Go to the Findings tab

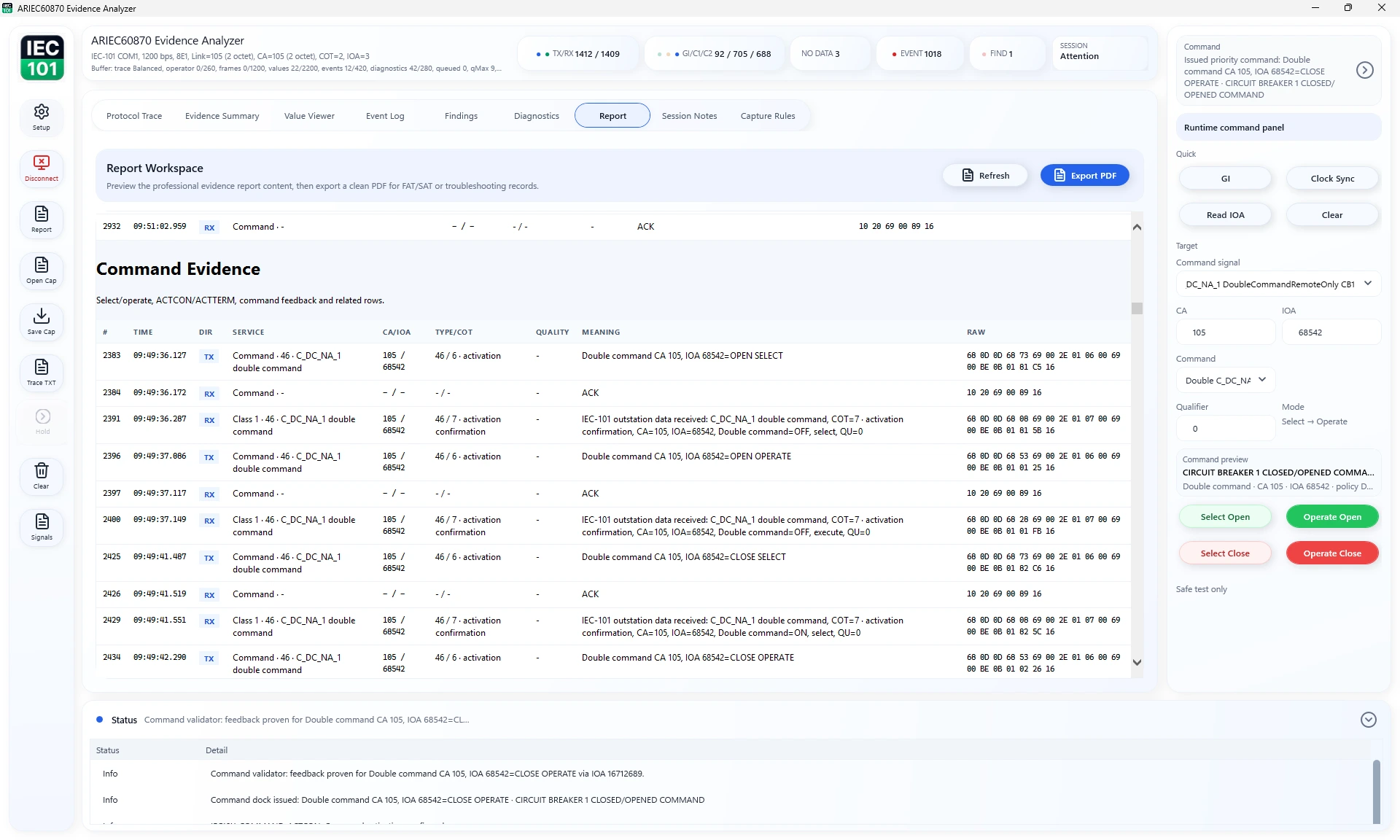pyautogui.click(x=461, y=116)
